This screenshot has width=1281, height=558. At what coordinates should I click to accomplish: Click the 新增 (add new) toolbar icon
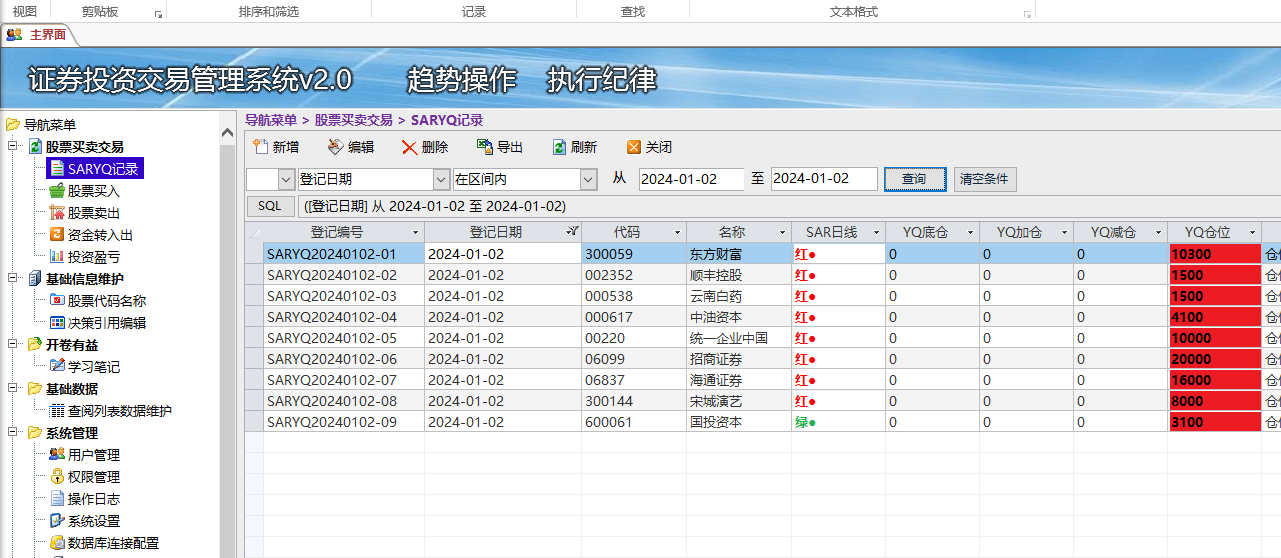coord(260,147)
